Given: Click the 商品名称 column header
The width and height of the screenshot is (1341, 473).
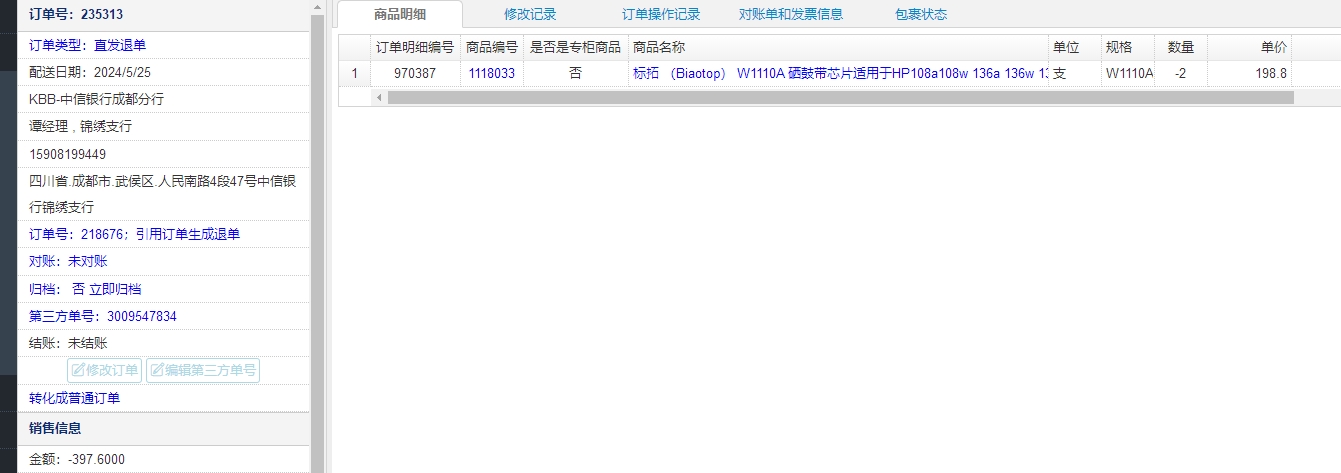Looking at the screenshot, I should (838, 47).
